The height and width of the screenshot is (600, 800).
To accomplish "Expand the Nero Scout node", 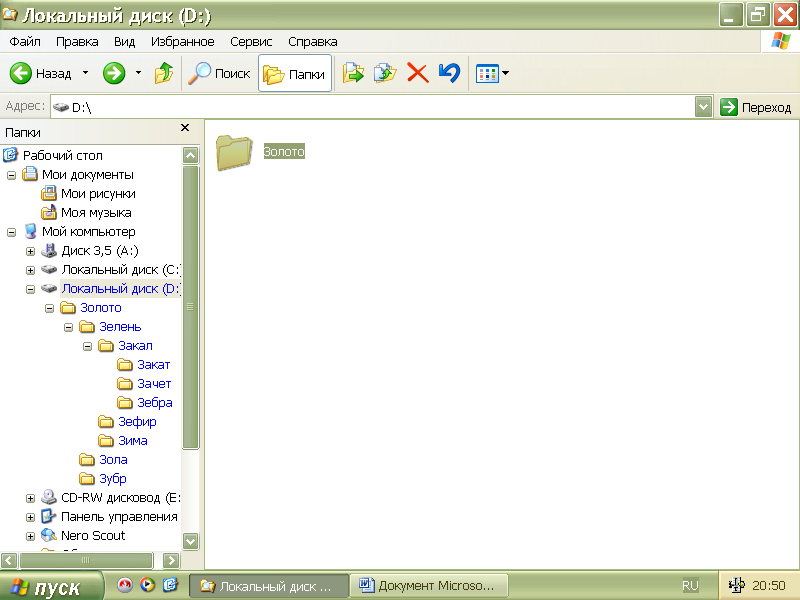I will tap(31, 536).
